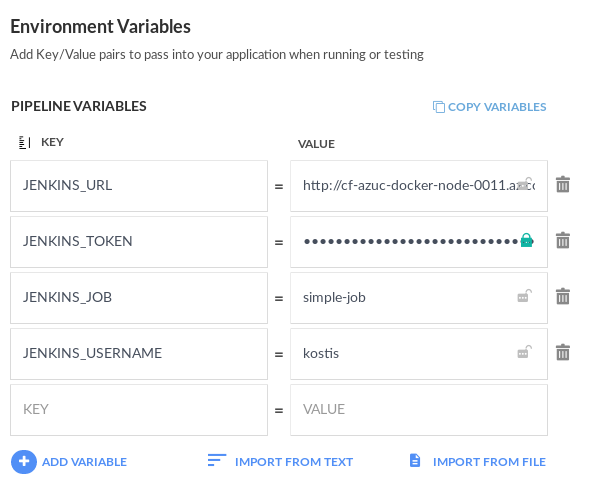Remove JENKINS_JOB variable with trash icon

click(x=563, y=297)
